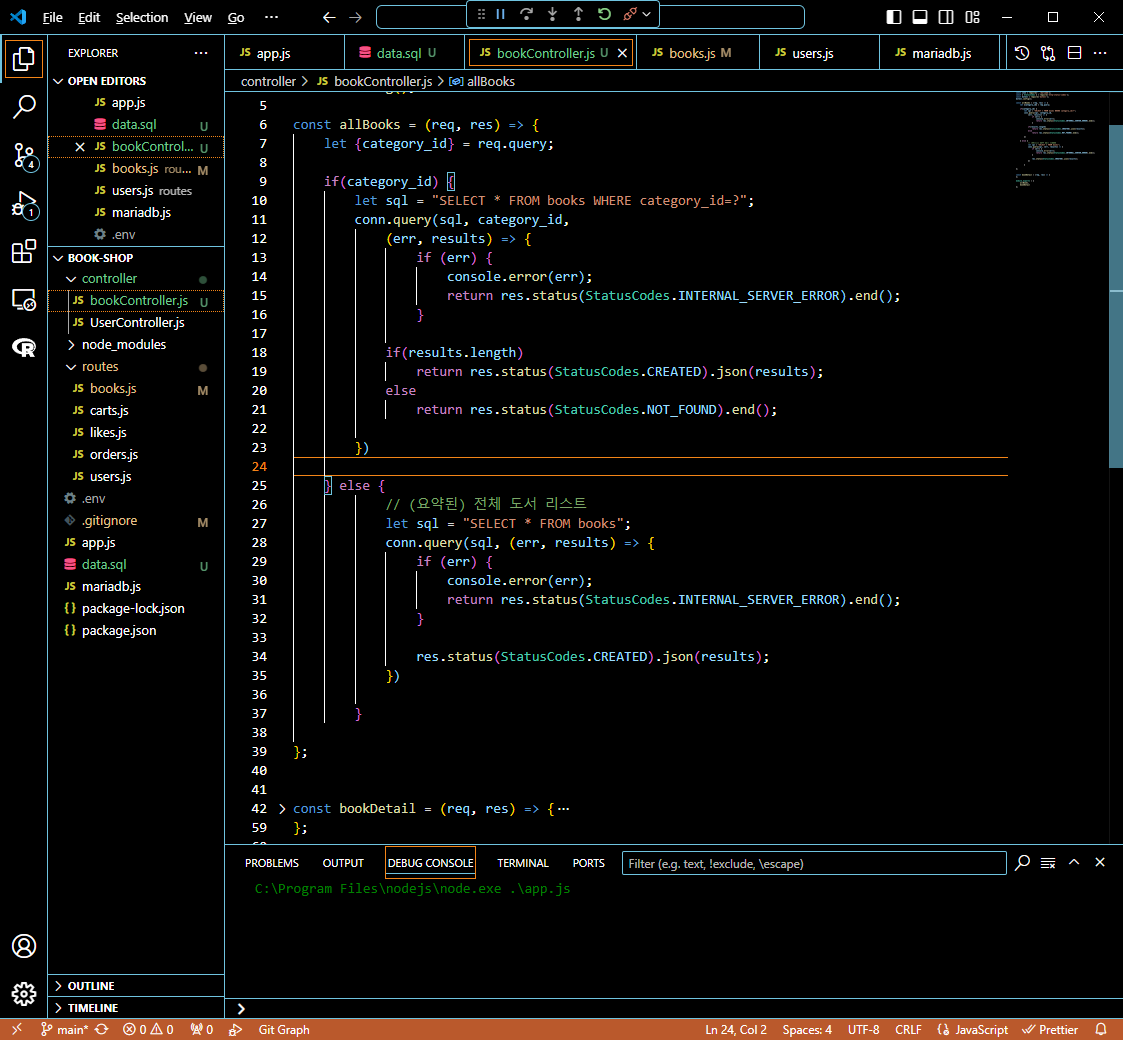This screenshot has width=1123, height=1040.
Task: Open the Explorer view in activity bar
Action: point(24,59)
